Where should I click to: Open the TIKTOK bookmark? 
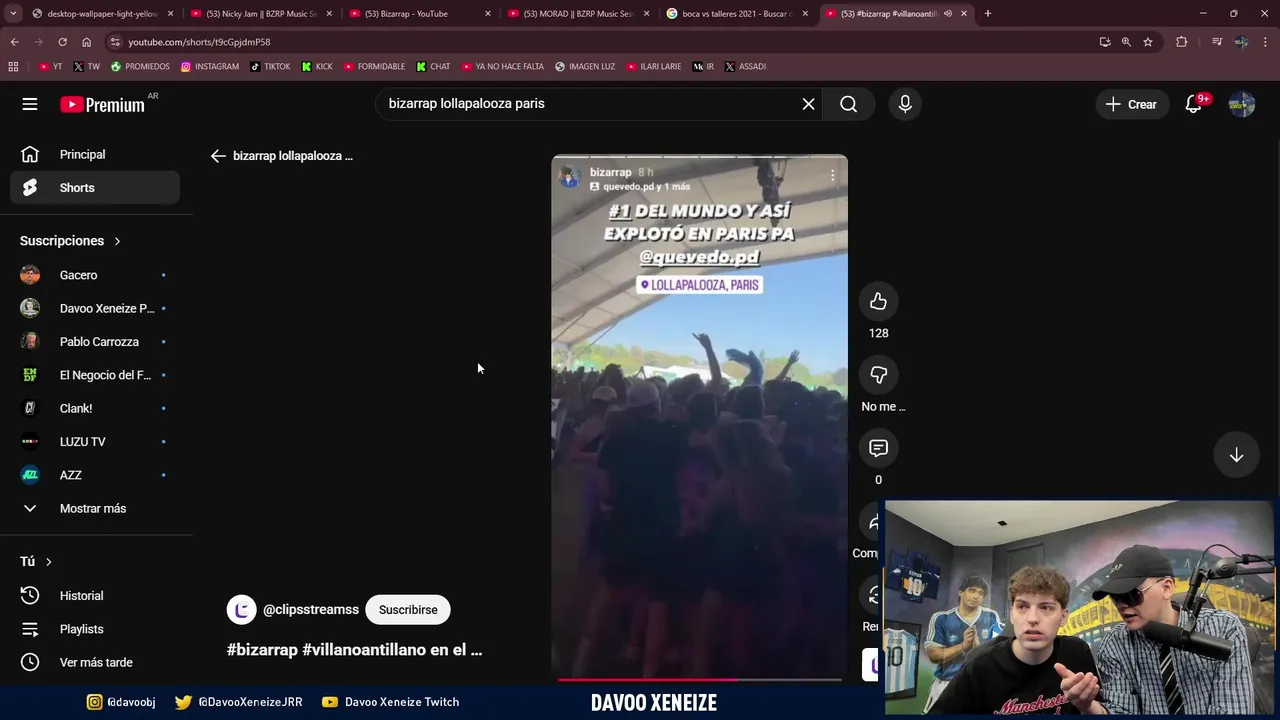click(270, 67)
